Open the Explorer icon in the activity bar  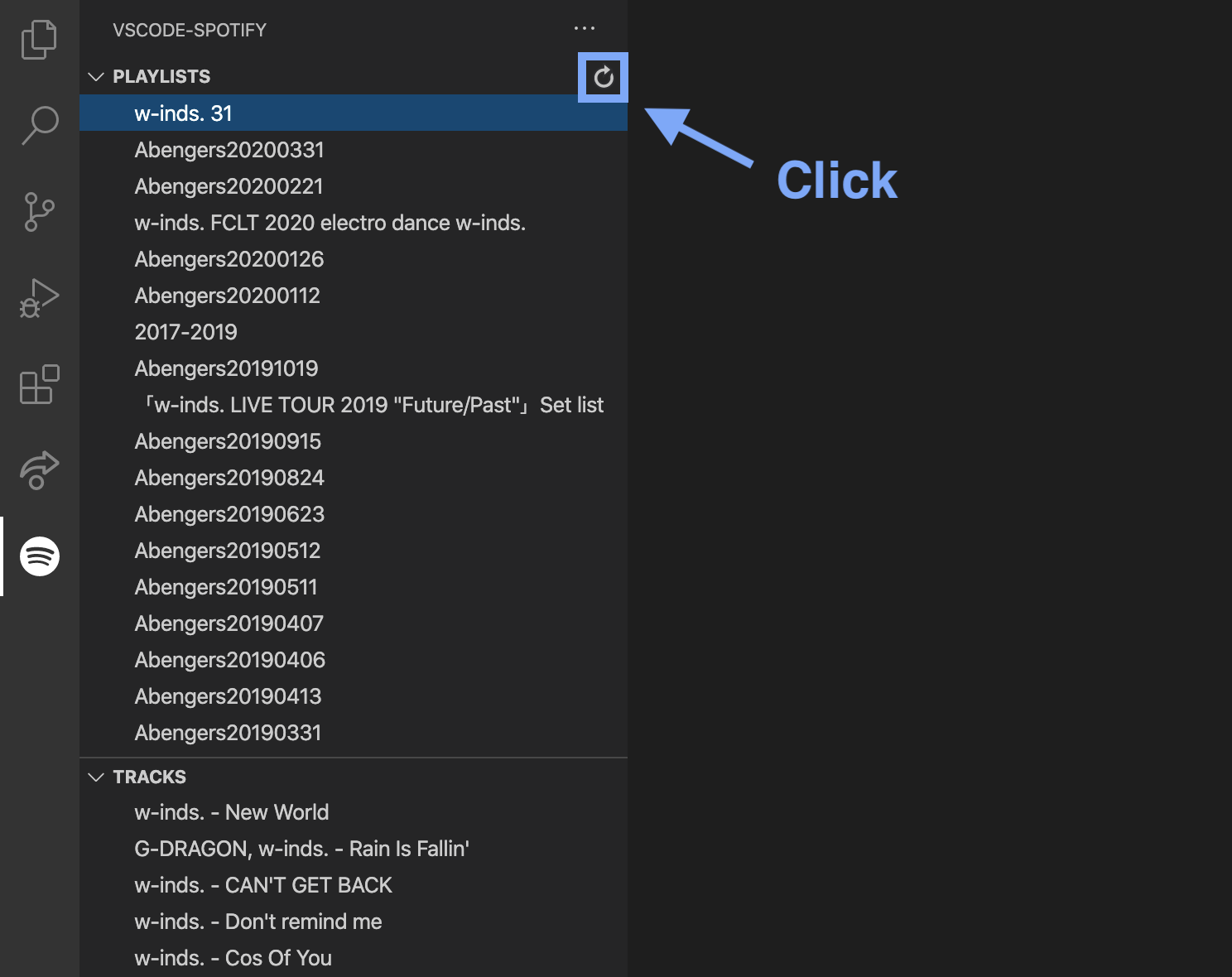(x=38, y=39)
